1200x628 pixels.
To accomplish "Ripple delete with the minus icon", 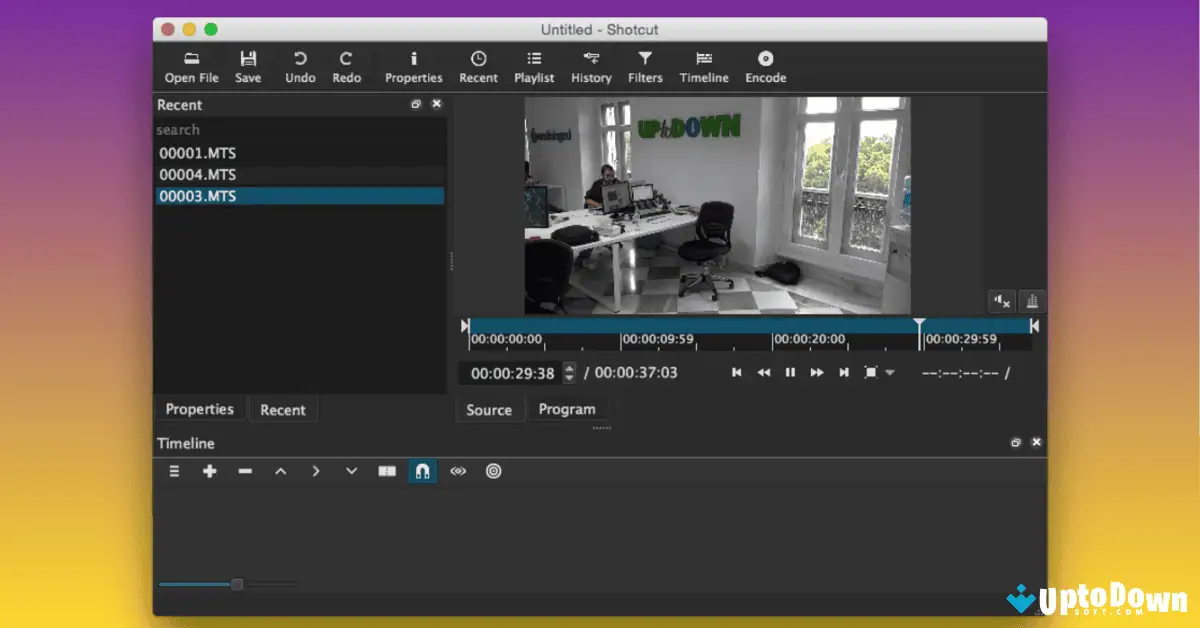I will coord(245,471).
